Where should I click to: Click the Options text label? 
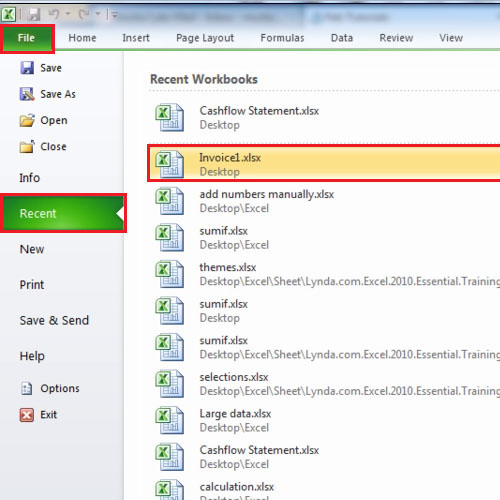pyautogui.click(x=60, y=389)
